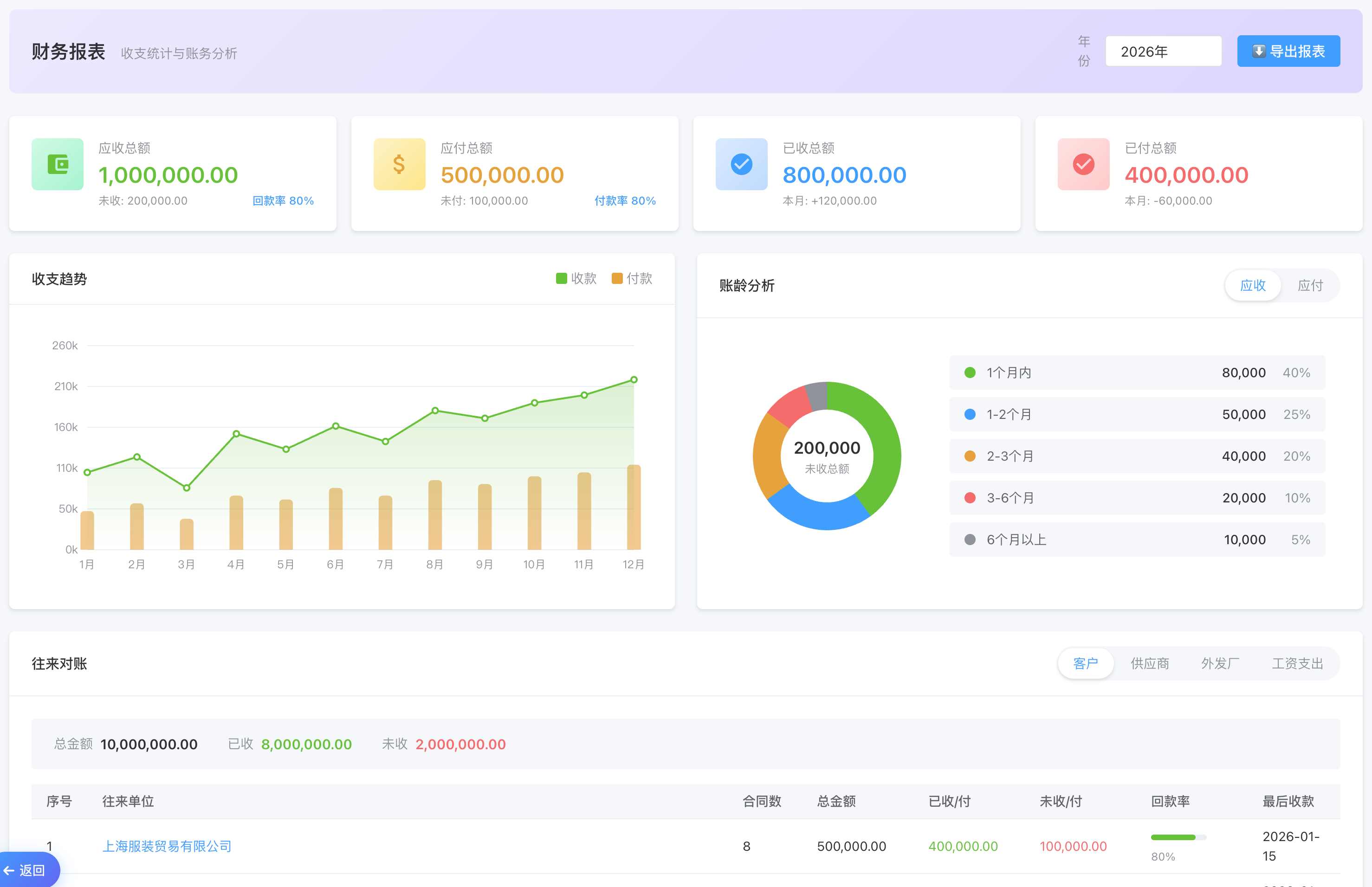Click the green wallet icon for 应收总额
1372x887 pixels.
tap(58, 164)
